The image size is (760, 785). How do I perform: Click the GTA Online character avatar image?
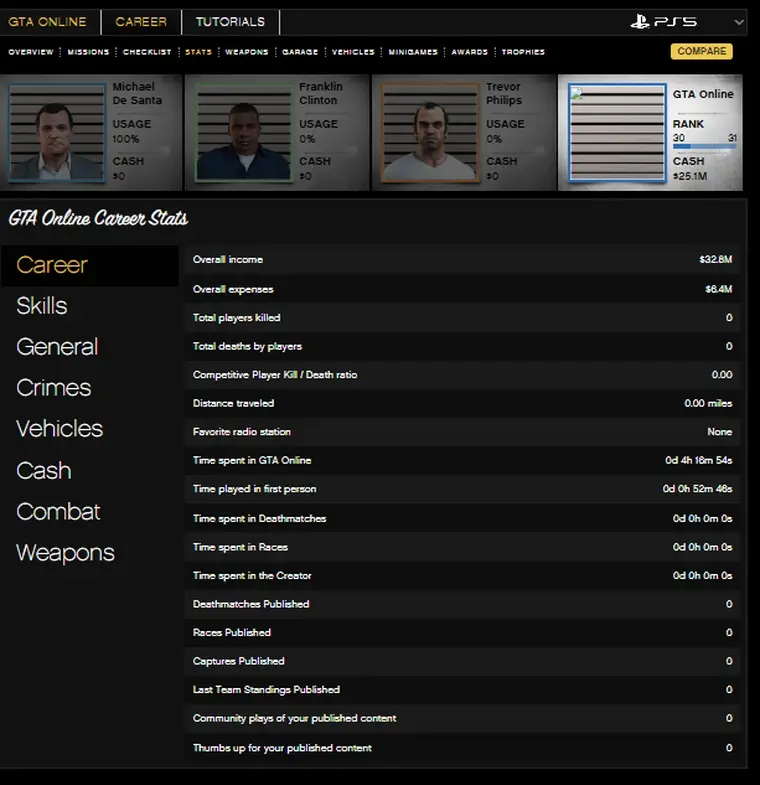tap(617, 133)
